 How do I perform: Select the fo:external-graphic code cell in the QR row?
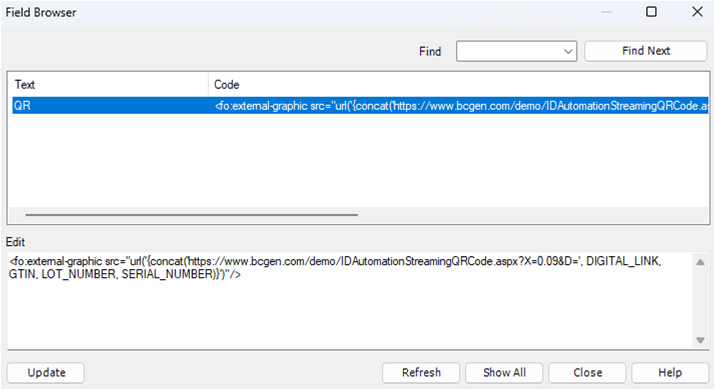coord(461,106)
